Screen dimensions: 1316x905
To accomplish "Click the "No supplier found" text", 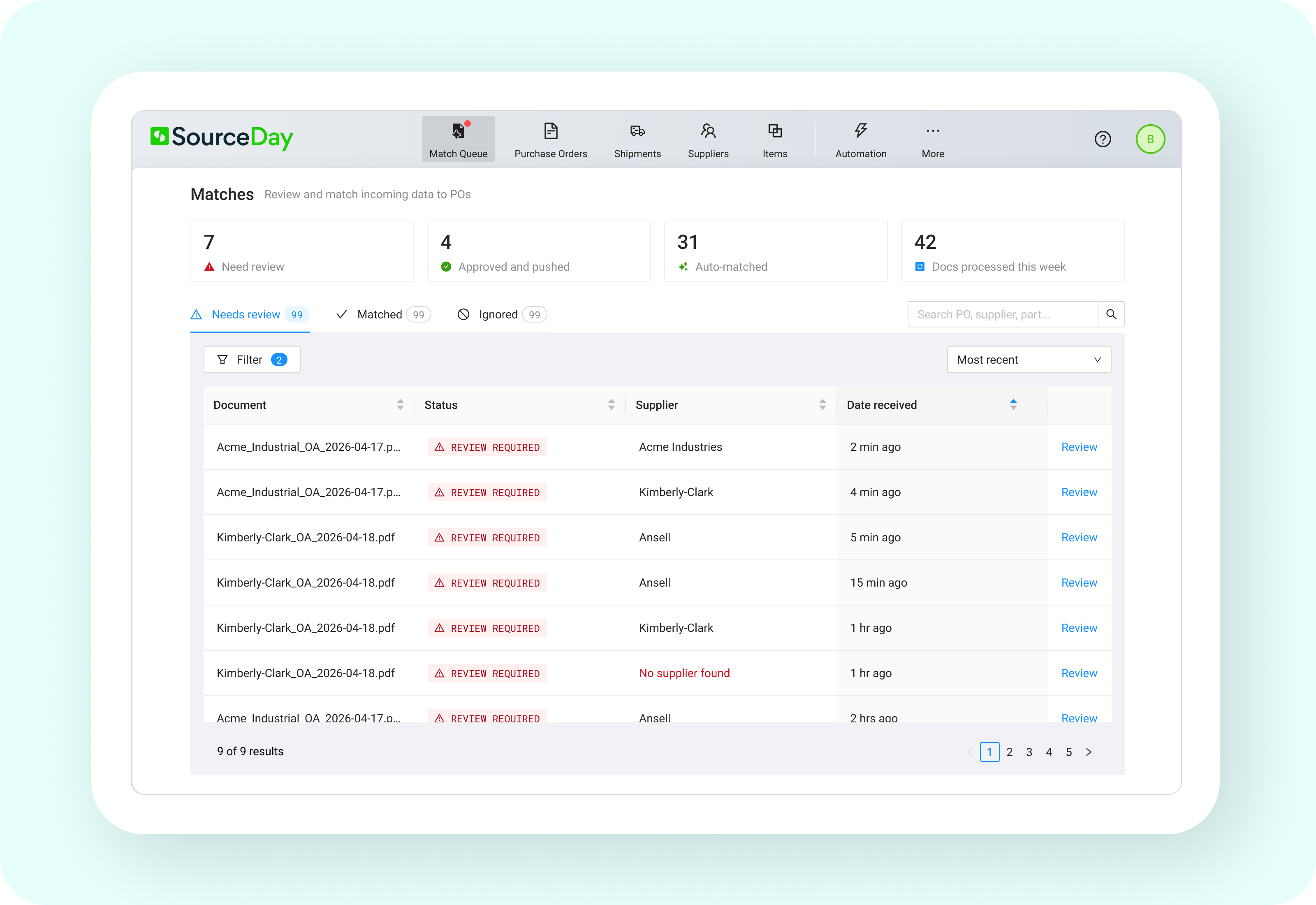I will [x=684, y=673].
